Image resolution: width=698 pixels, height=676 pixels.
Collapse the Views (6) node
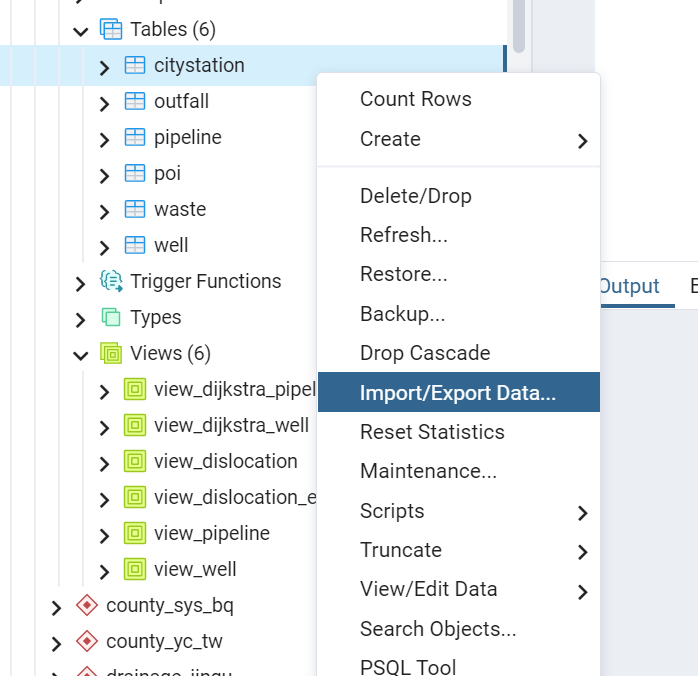tap(81, 354)
